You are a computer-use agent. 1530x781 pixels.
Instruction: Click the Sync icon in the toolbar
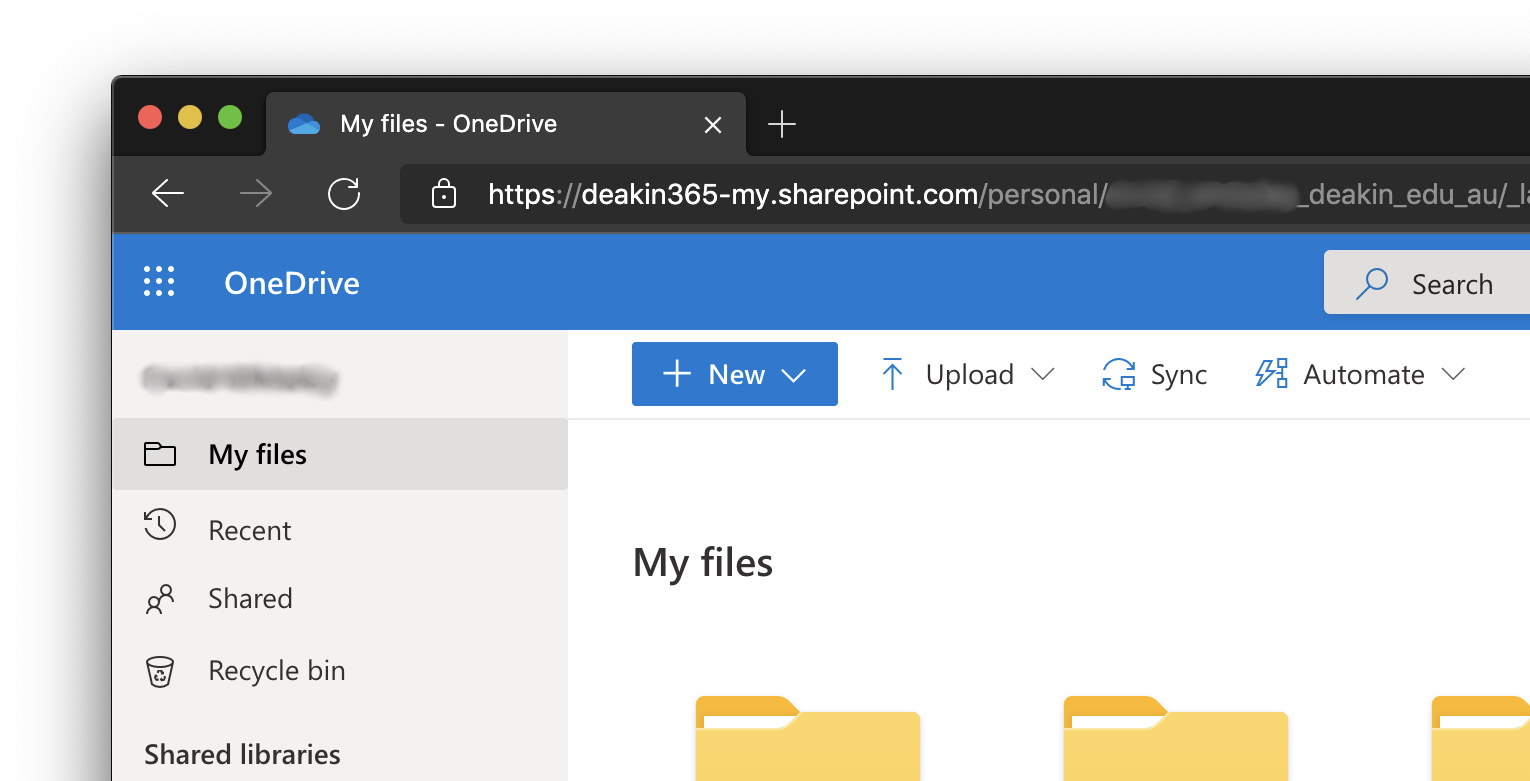coord(1119,374)
